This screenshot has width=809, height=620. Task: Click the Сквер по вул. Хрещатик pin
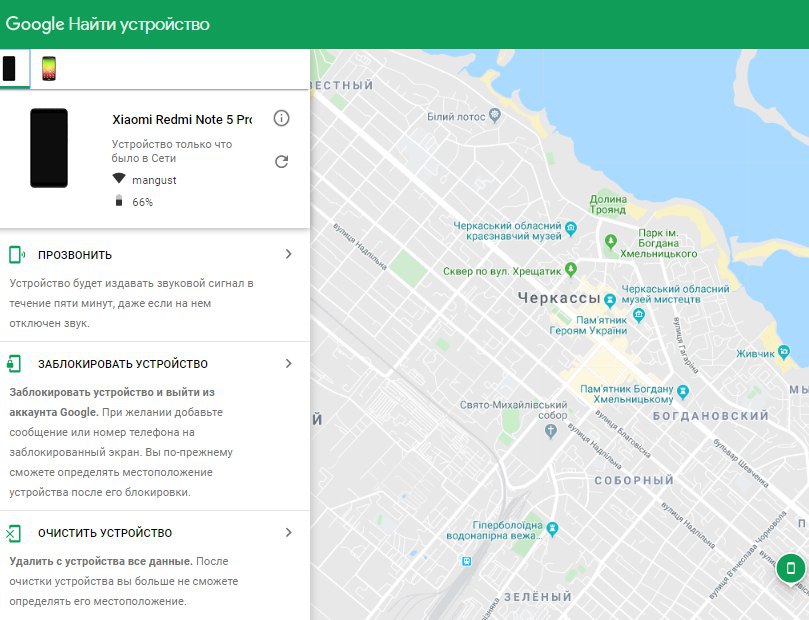tap(571, 269)
